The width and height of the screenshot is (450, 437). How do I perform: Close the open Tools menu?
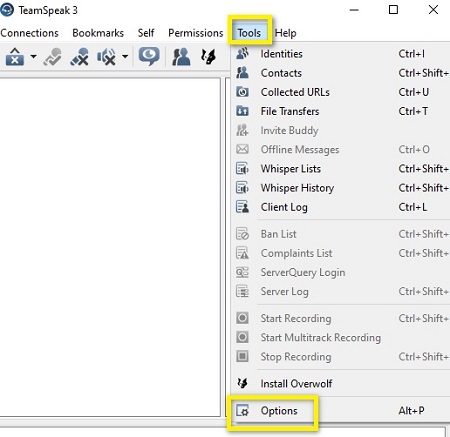click(x=249, y=33)
